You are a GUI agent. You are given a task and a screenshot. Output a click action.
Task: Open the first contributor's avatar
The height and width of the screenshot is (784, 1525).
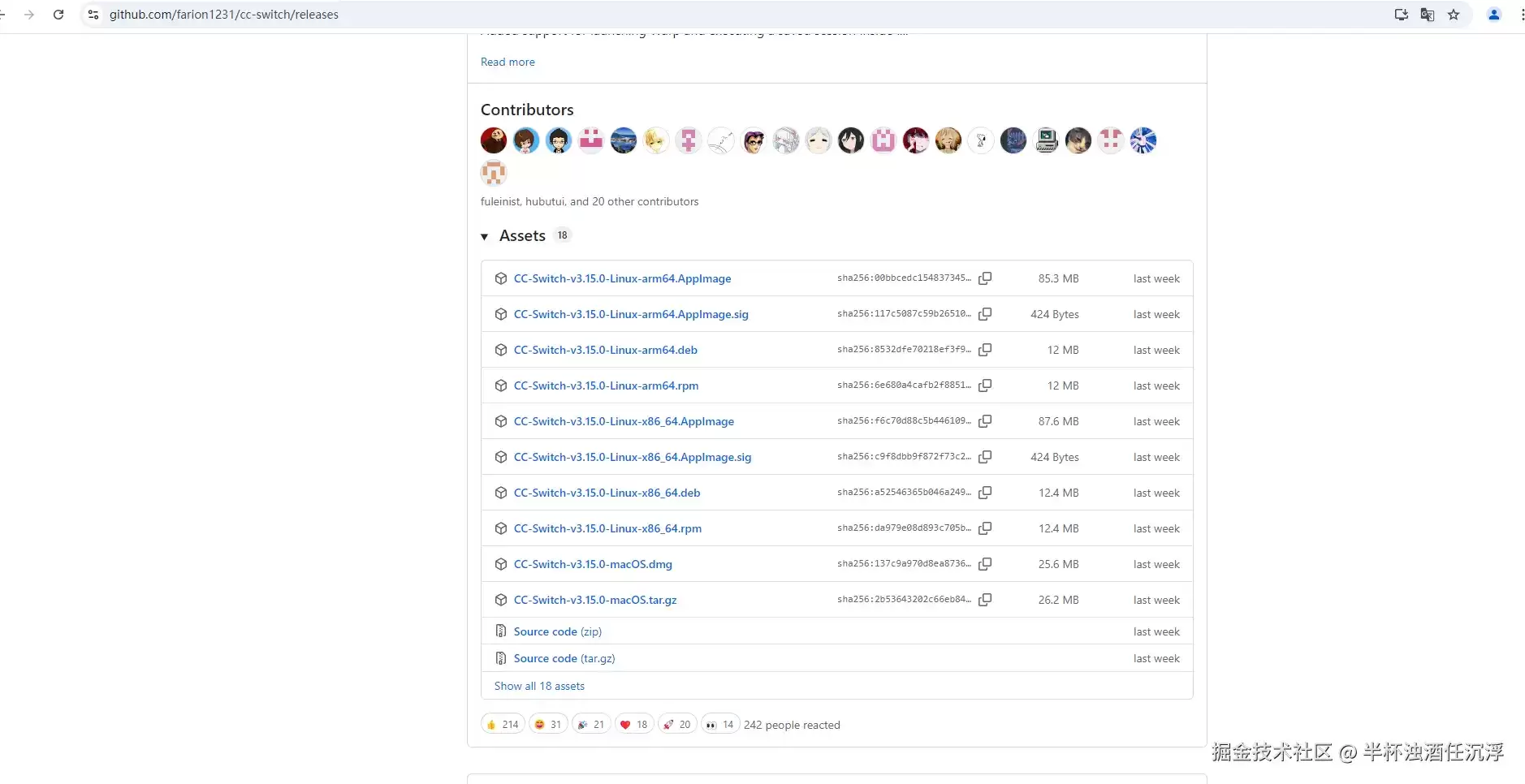[494, 140]
